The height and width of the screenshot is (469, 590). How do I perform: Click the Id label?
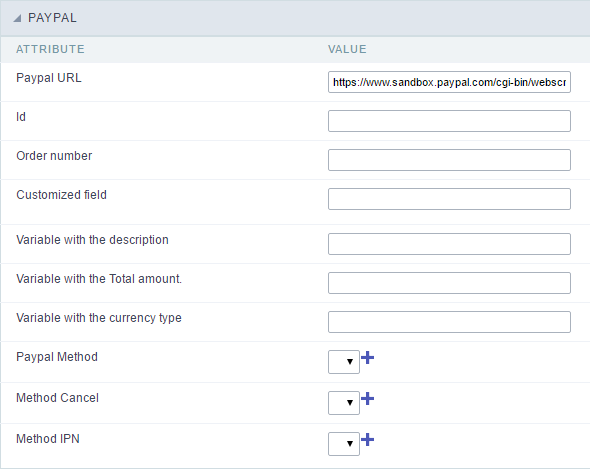tap(21, 117)
